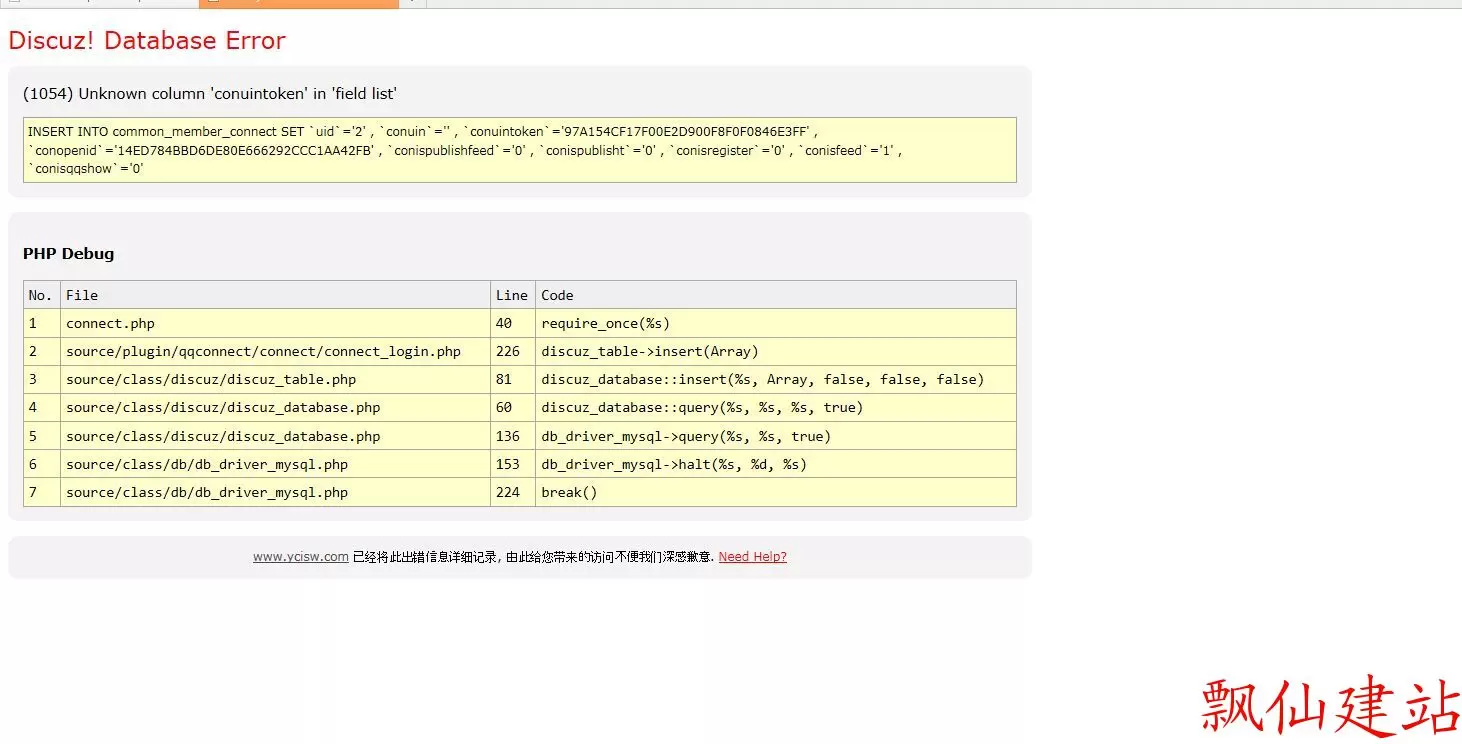Click row number 4 in debug table

[x=42, y=407]
